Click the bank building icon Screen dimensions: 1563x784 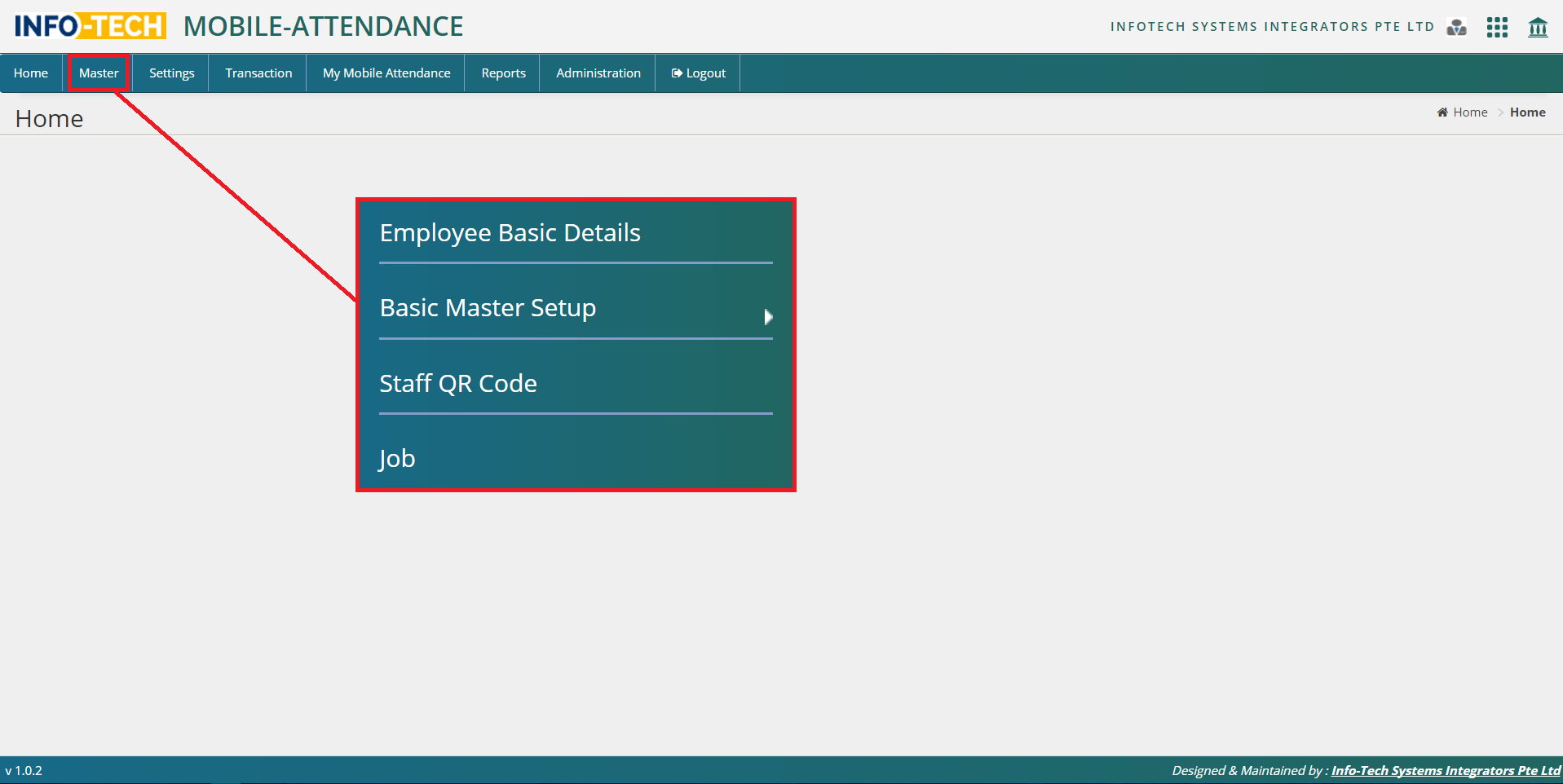[1538, 28]
